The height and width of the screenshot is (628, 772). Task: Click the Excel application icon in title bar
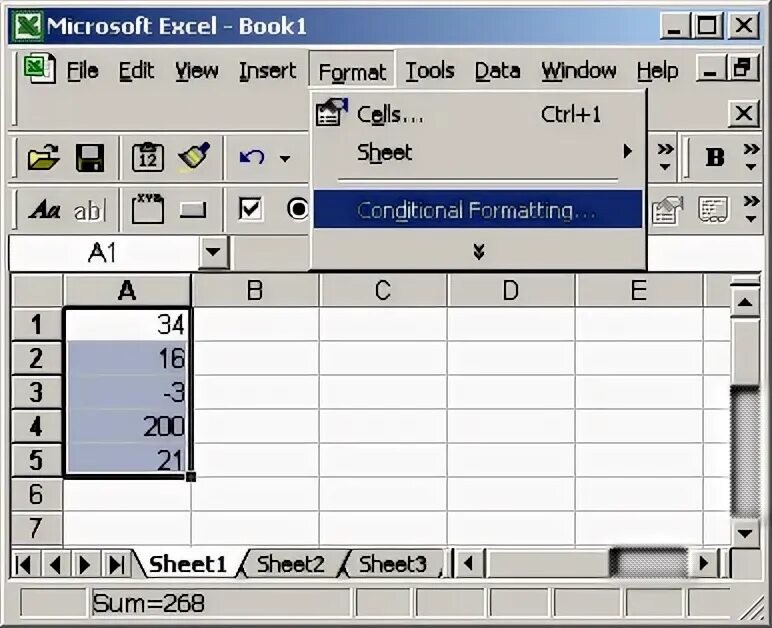click(28, 27)
